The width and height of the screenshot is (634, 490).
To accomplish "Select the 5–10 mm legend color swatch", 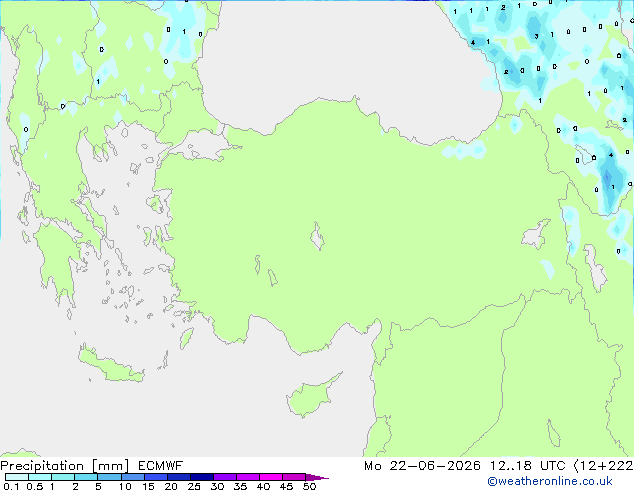I will [x=109, y=477].
